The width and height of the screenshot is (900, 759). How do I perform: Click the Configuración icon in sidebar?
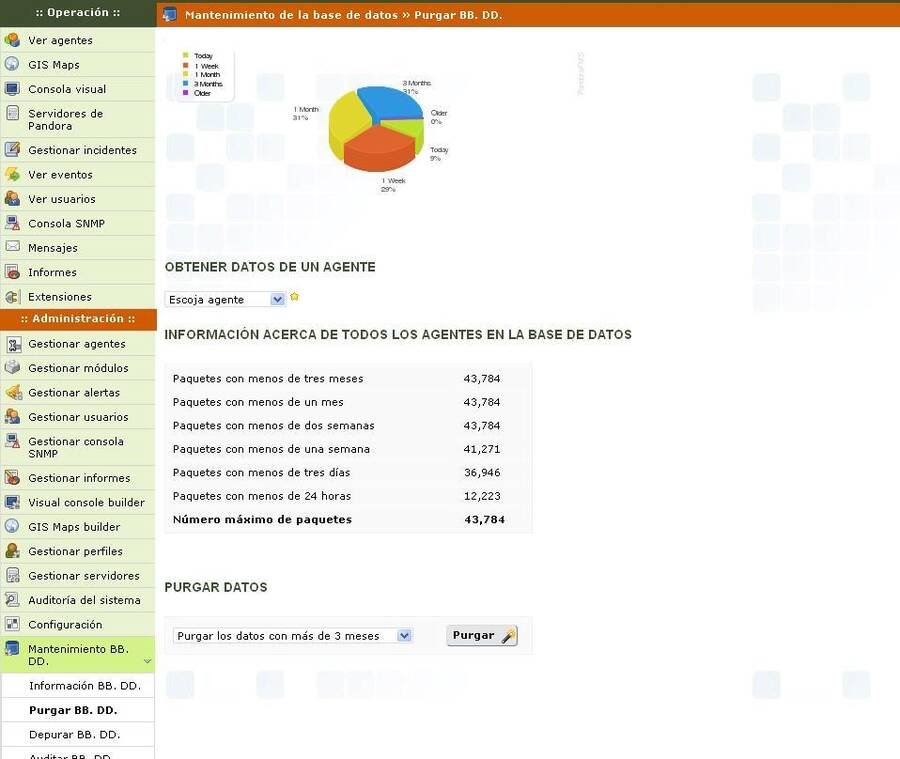pos(12,625)
